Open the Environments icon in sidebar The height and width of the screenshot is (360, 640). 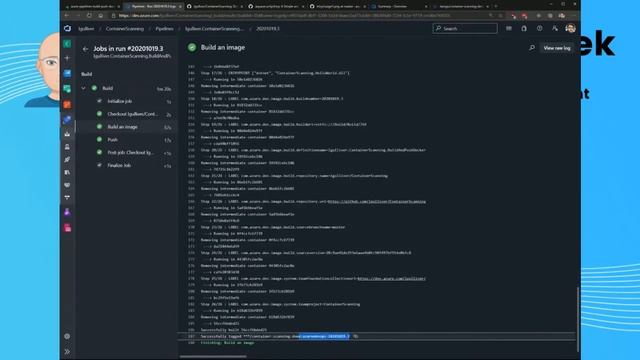click(67, 147)
